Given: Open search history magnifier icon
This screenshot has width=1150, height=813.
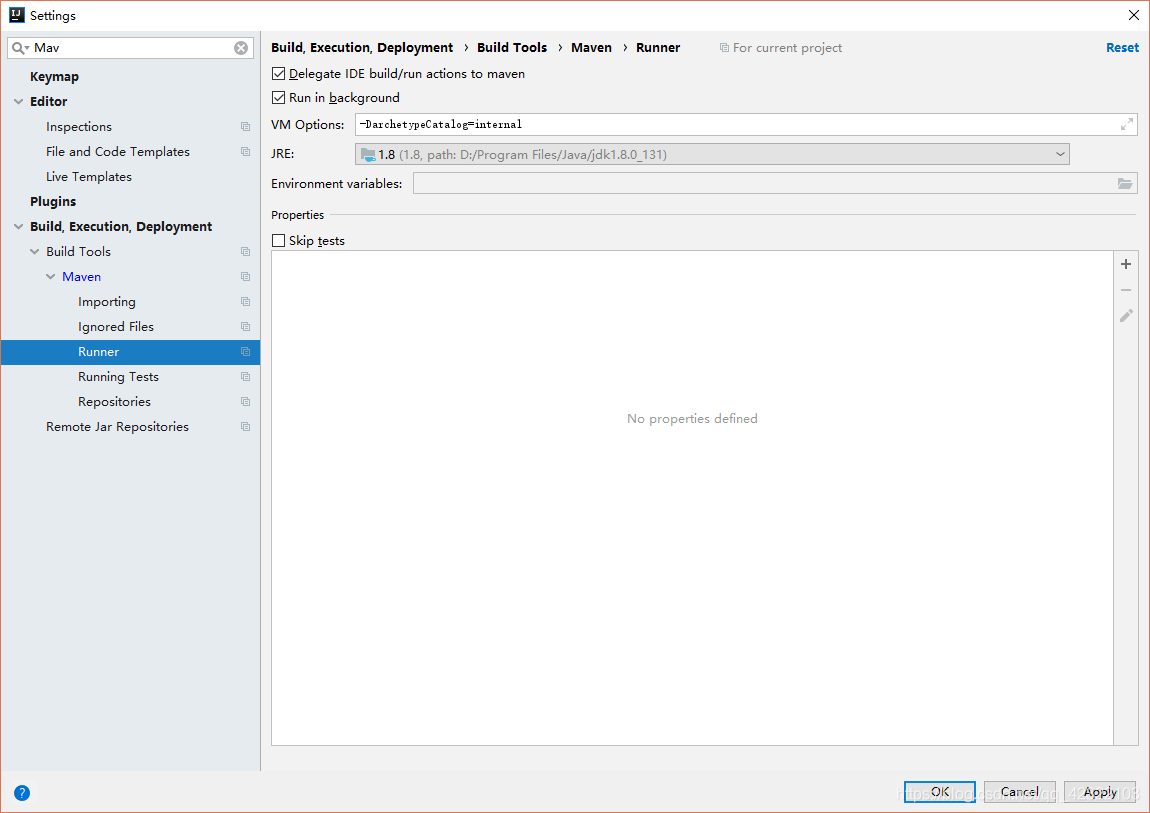Looking at the screenshot, I should click(21, 48).
